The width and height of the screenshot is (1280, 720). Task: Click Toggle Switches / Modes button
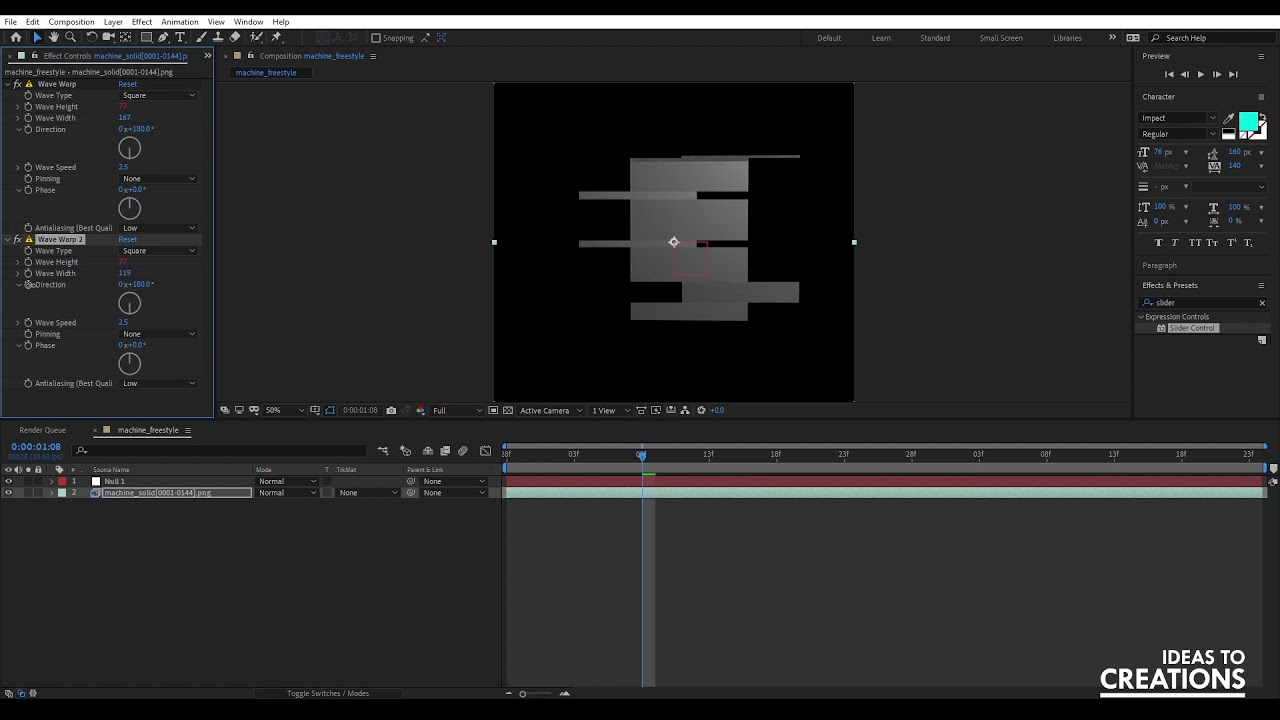[x=328, y=694]
